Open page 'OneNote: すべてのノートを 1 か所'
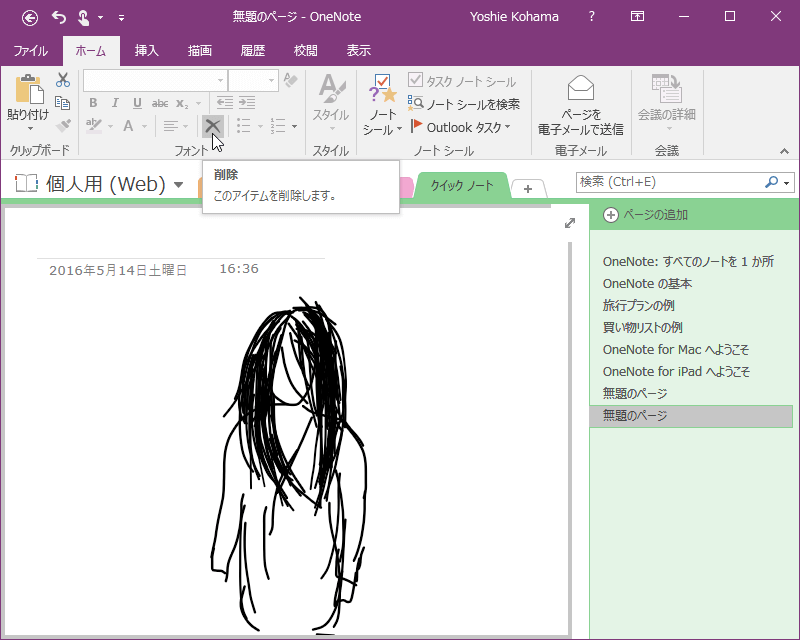The width and height of the screenshot is (800, 640). click(x=688, y=262)
